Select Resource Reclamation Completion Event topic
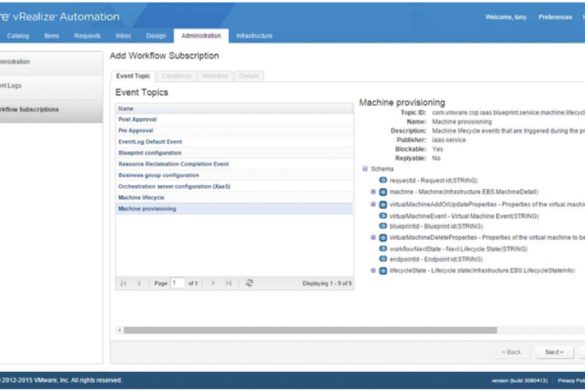585x390 pixels. pos(234,164)
